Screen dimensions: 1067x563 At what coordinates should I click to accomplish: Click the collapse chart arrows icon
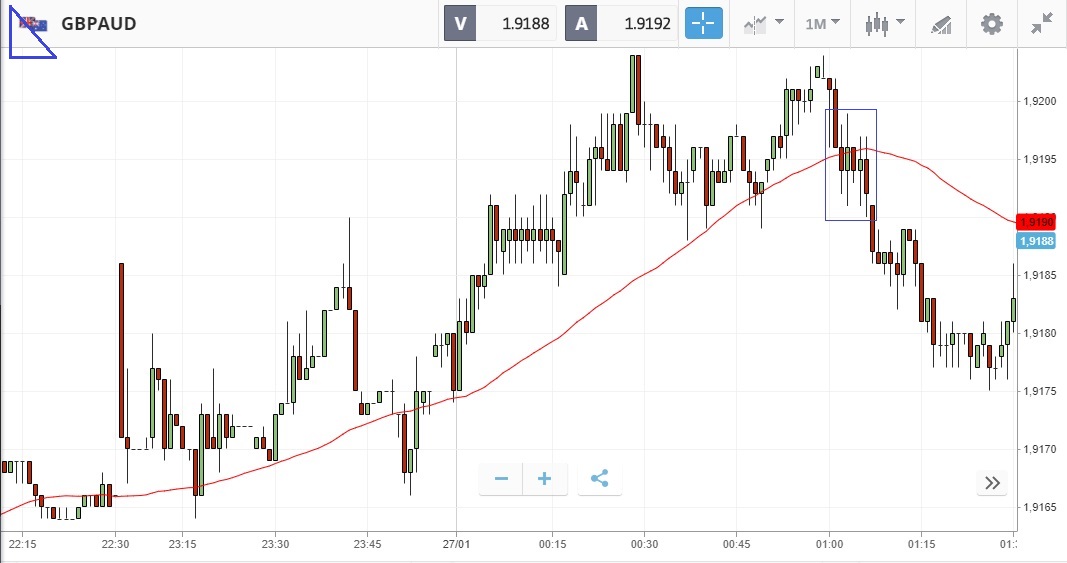(x=1043, y=24)
